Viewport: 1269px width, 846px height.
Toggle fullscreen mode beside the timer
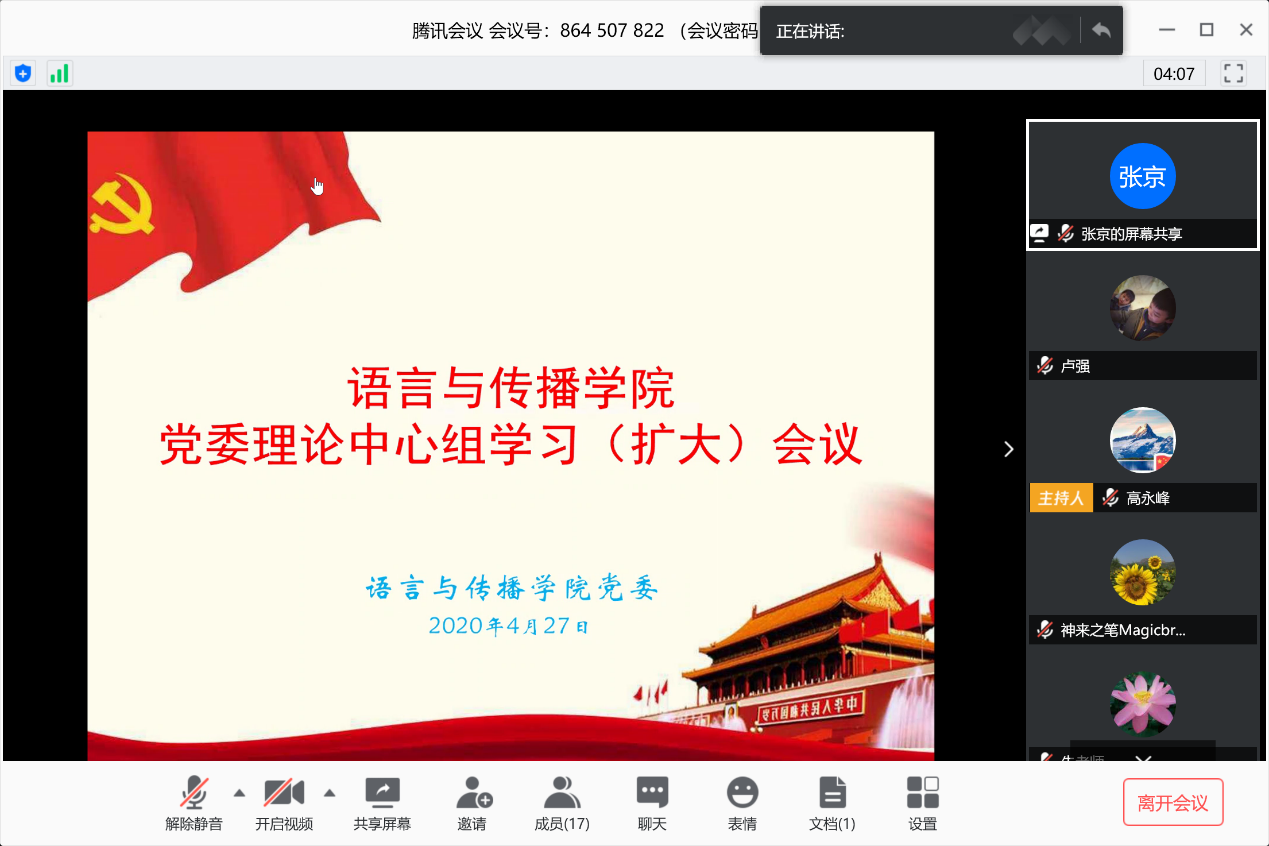coord(1234,73)
